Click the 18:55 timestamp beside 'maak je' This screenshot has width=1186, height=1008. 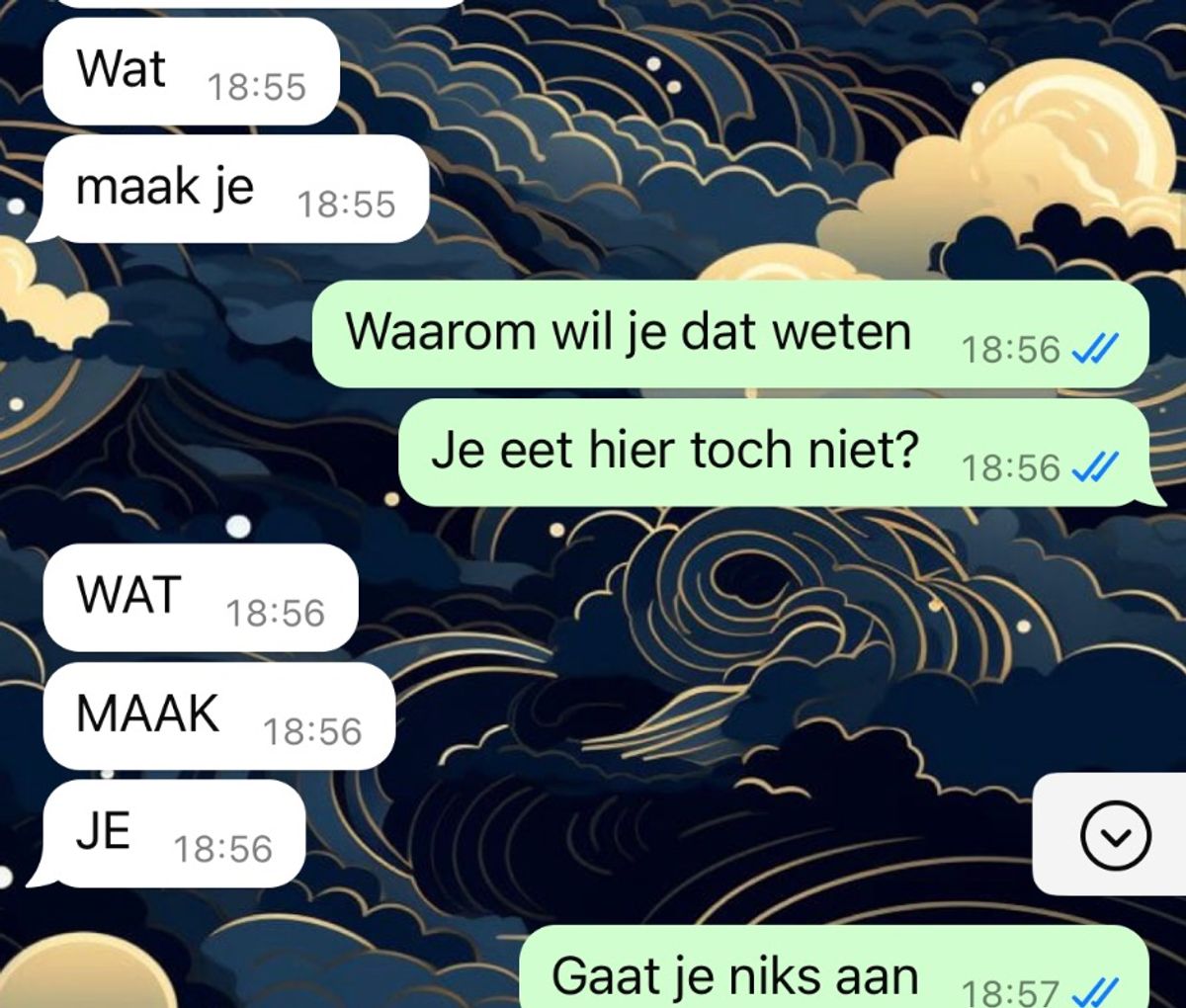point(346,205)
